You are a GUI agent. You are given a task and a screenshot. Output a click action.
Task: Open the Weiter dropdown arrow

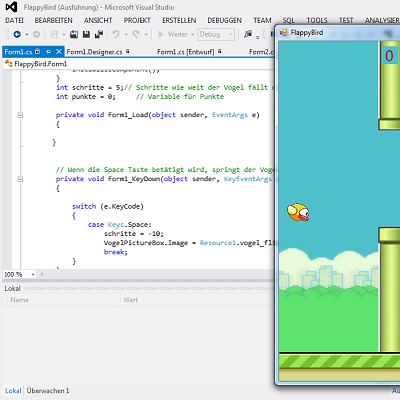[x=192, y=35]
